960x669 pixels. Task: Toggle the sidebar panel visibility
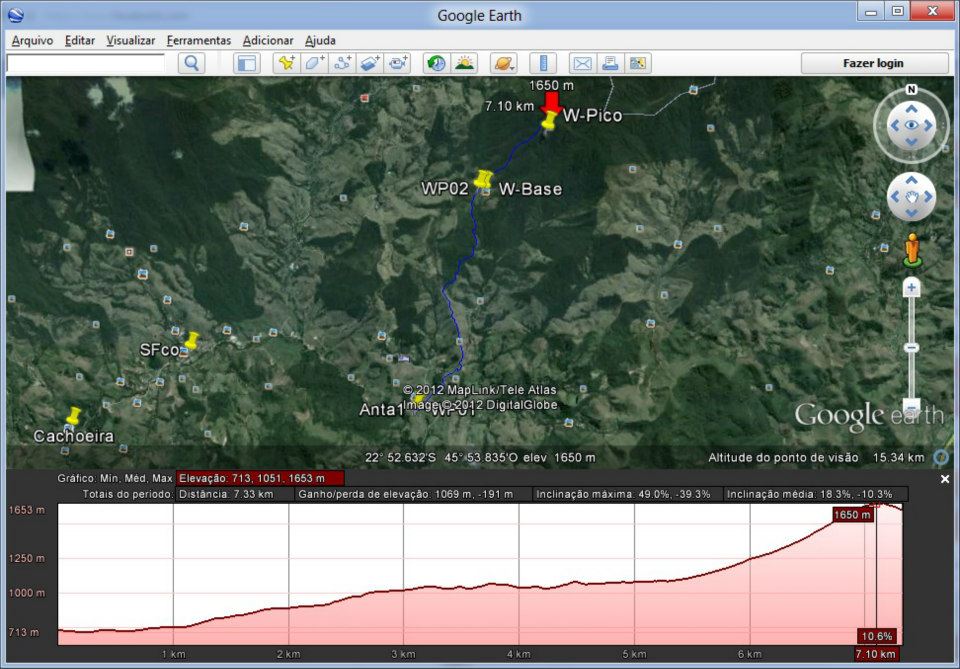246,63
